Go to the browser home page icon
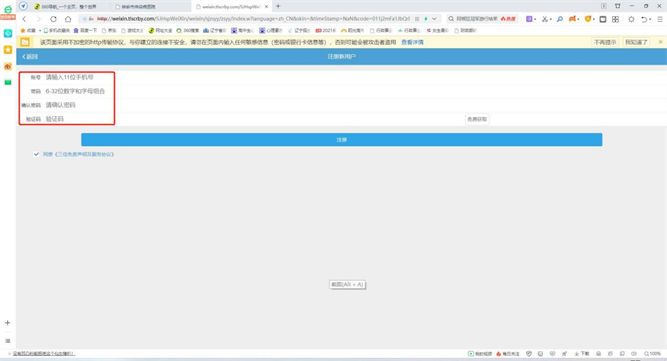 [x=68, y=19]
